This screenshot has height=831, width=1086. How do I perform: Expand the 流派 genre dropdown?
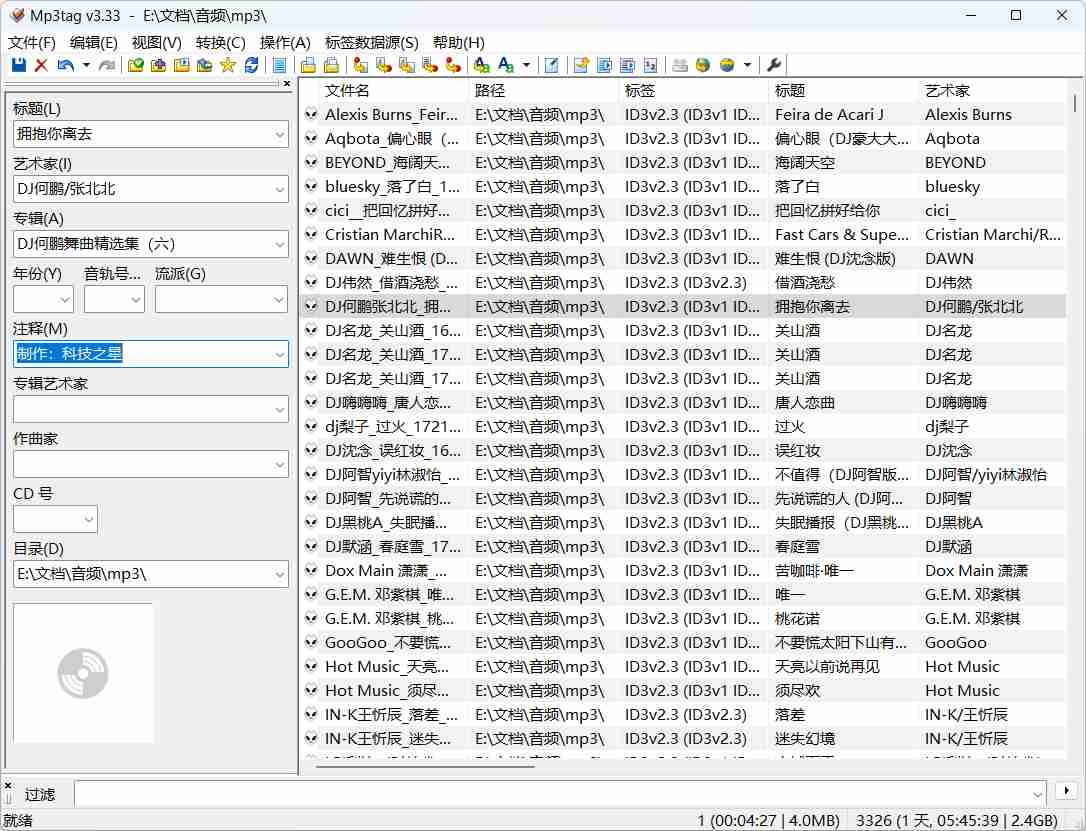tap(279, 299)
